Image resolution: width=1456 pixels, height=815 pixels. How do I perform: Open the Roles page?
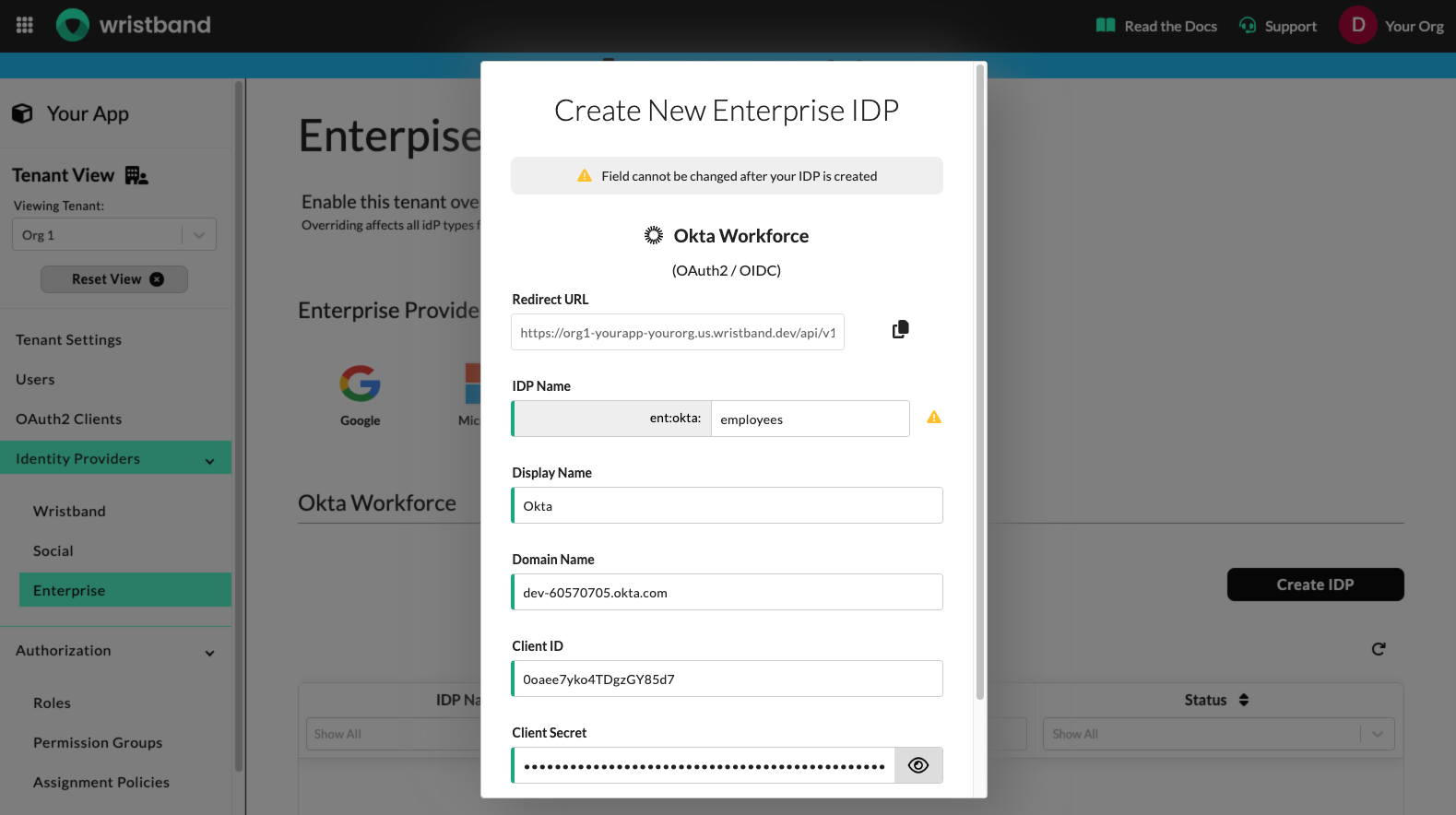tap(52, 703)
